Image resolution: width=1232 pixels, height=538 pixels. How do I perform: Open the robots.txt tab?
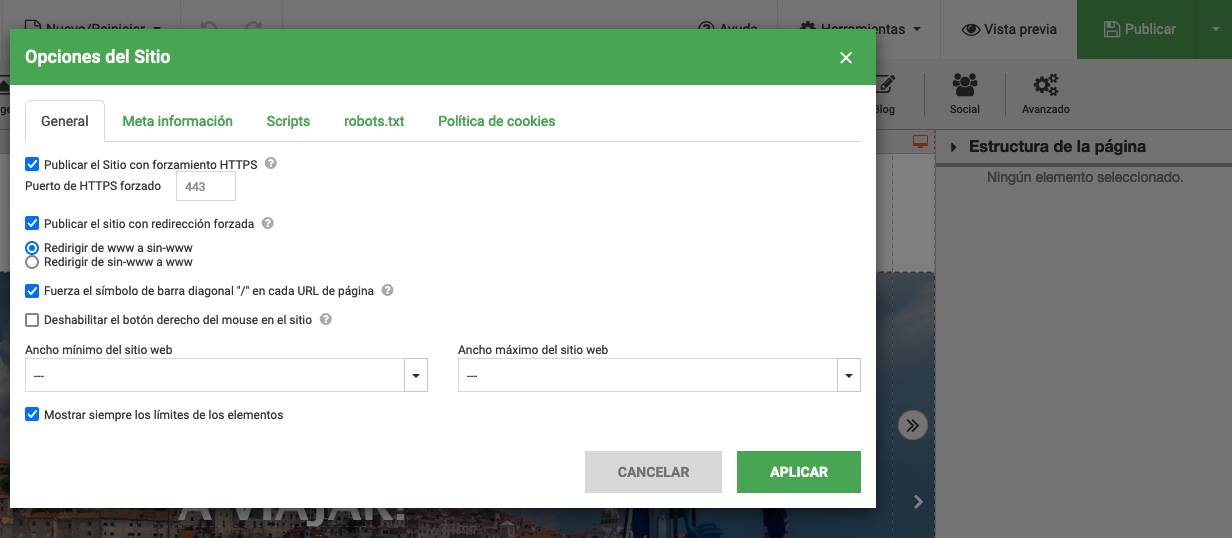point(374,121)
